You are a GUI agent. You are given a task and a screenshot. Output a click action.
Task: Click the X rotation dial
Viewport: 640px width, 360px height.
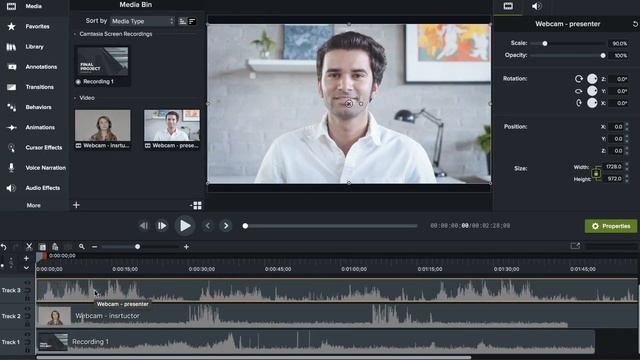click(x=592, y=103)
